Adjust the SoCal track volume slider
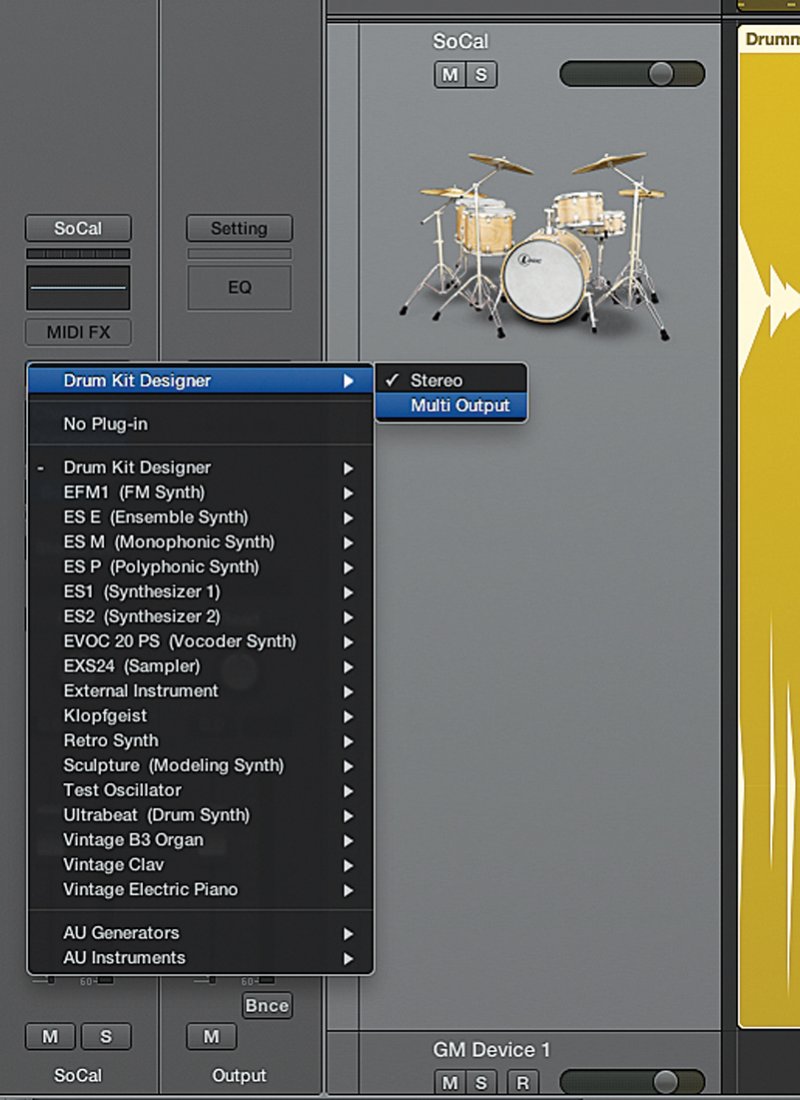Screen dimensions: 800x1100 click(x=632, y=74)
